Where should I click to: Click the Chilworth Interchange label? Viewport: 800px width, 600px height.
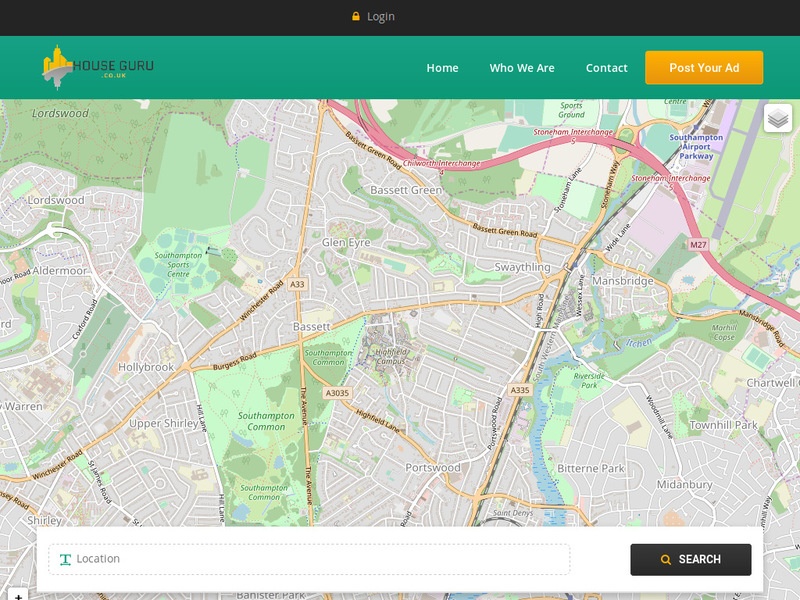(441, 164)
